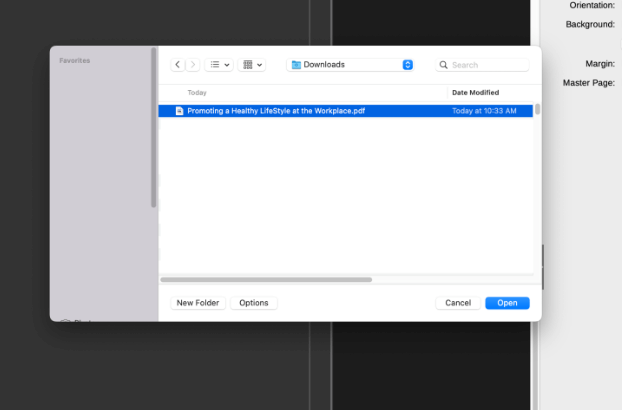Select Promoting a Healthy LifeStyle at the Workplace.pdf
Image resolution: width=622 pixels, height=410 pixels.
pos(346,111)
